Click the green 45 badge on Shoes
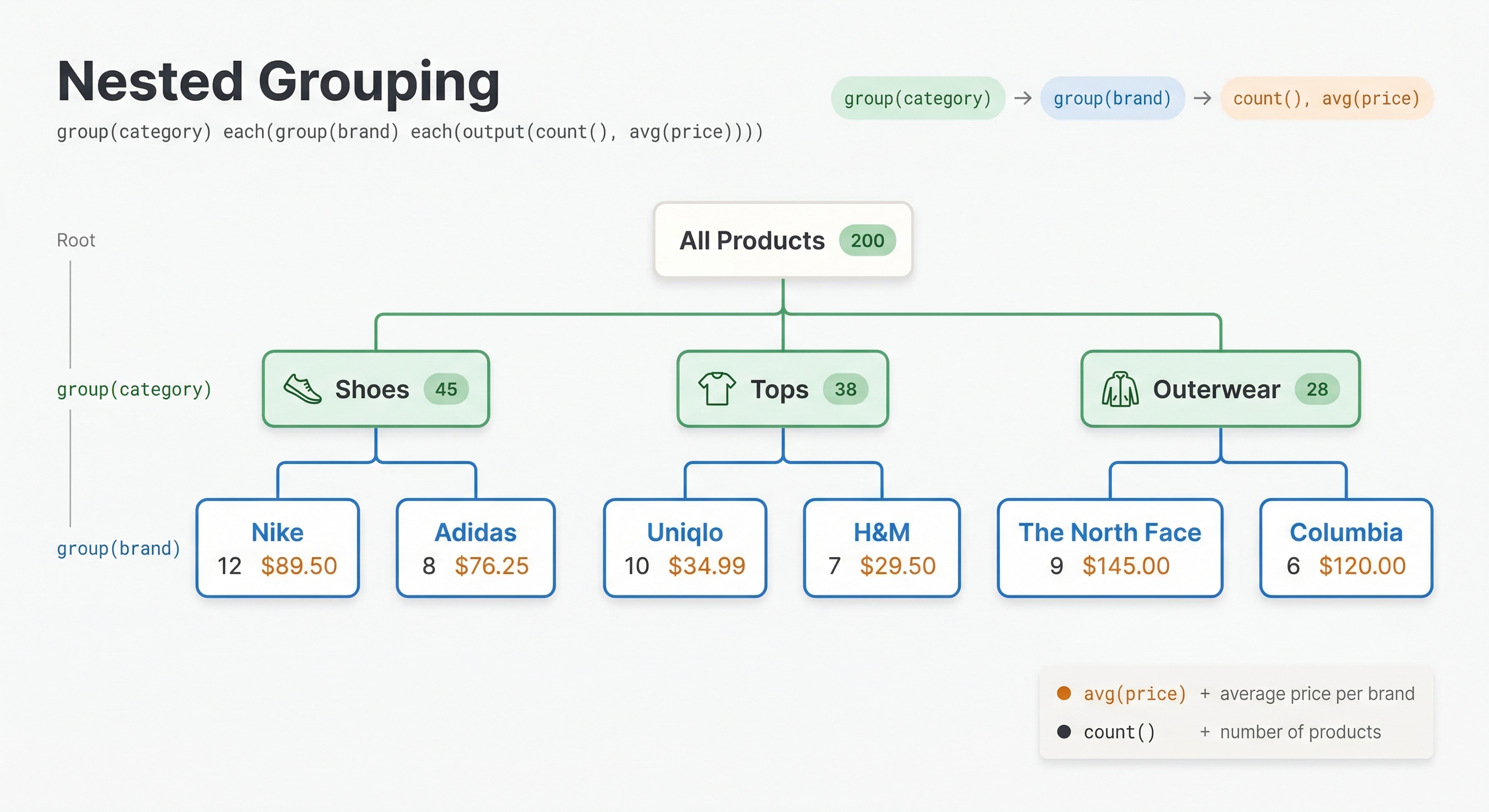 pos(446,389)
